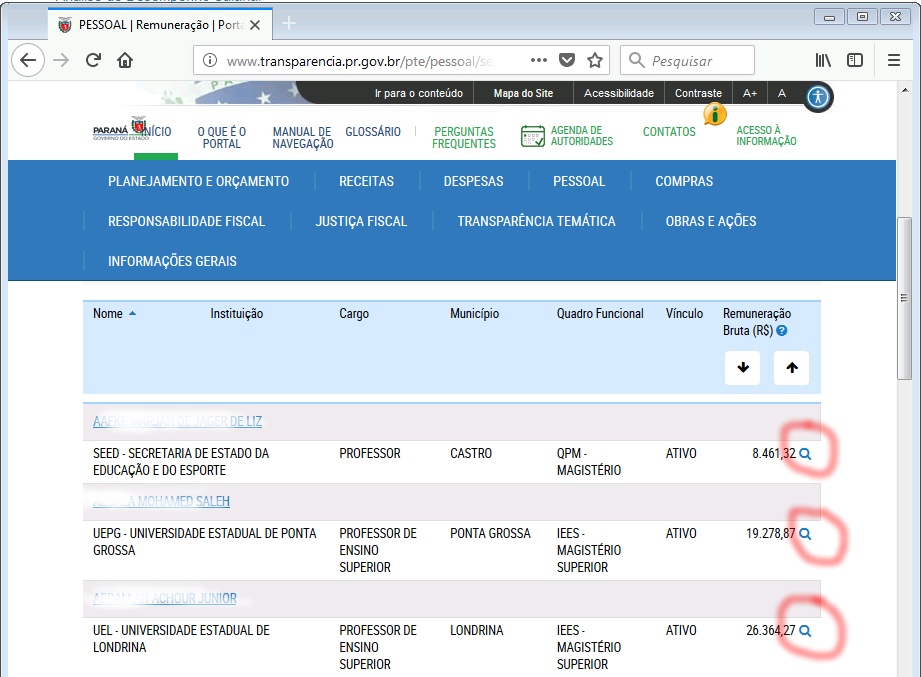Open the Despesas menu
The width and height of the screenshot is (921, 677).
tap(473, 181)
